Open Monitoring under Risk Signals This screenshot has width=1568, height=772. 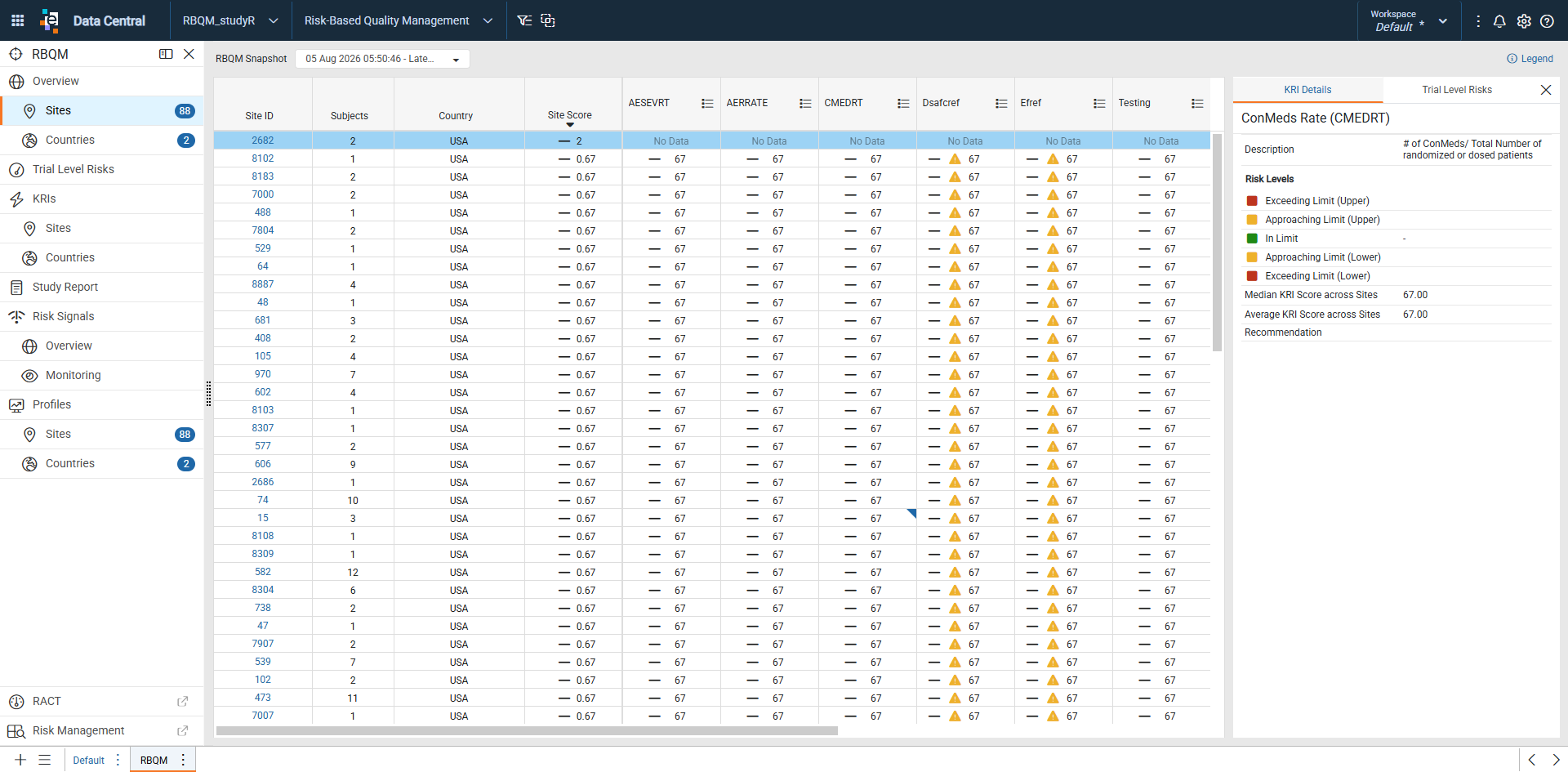tap(101, 376)
